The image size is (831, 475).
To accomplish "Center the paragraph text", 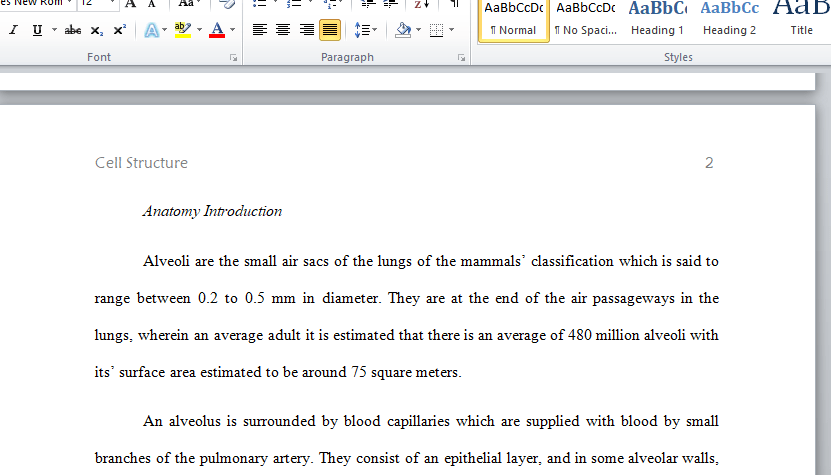I will pos(283,30).
